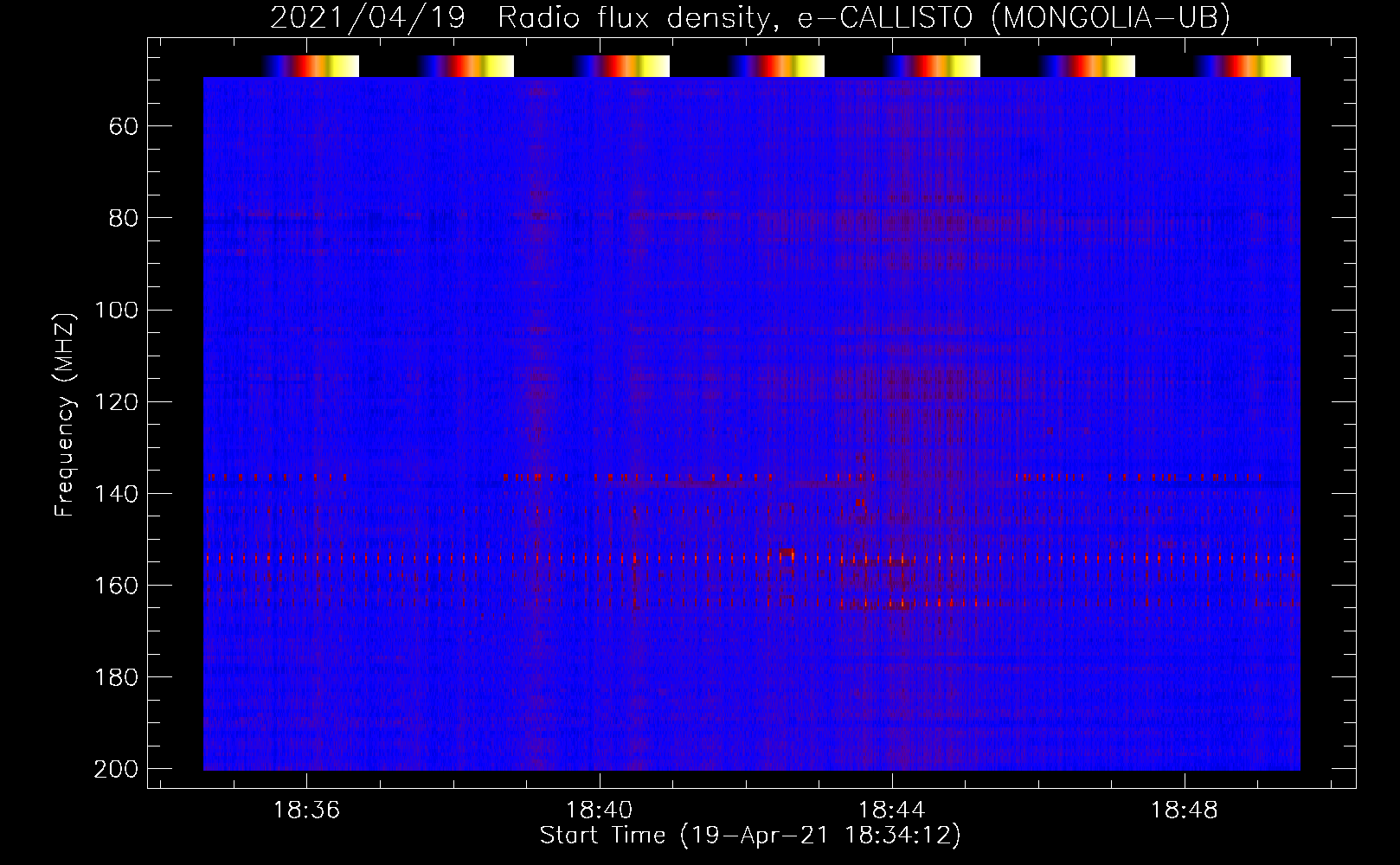Click the 100 MHz frequency tick label

click(x=116, y=310)
